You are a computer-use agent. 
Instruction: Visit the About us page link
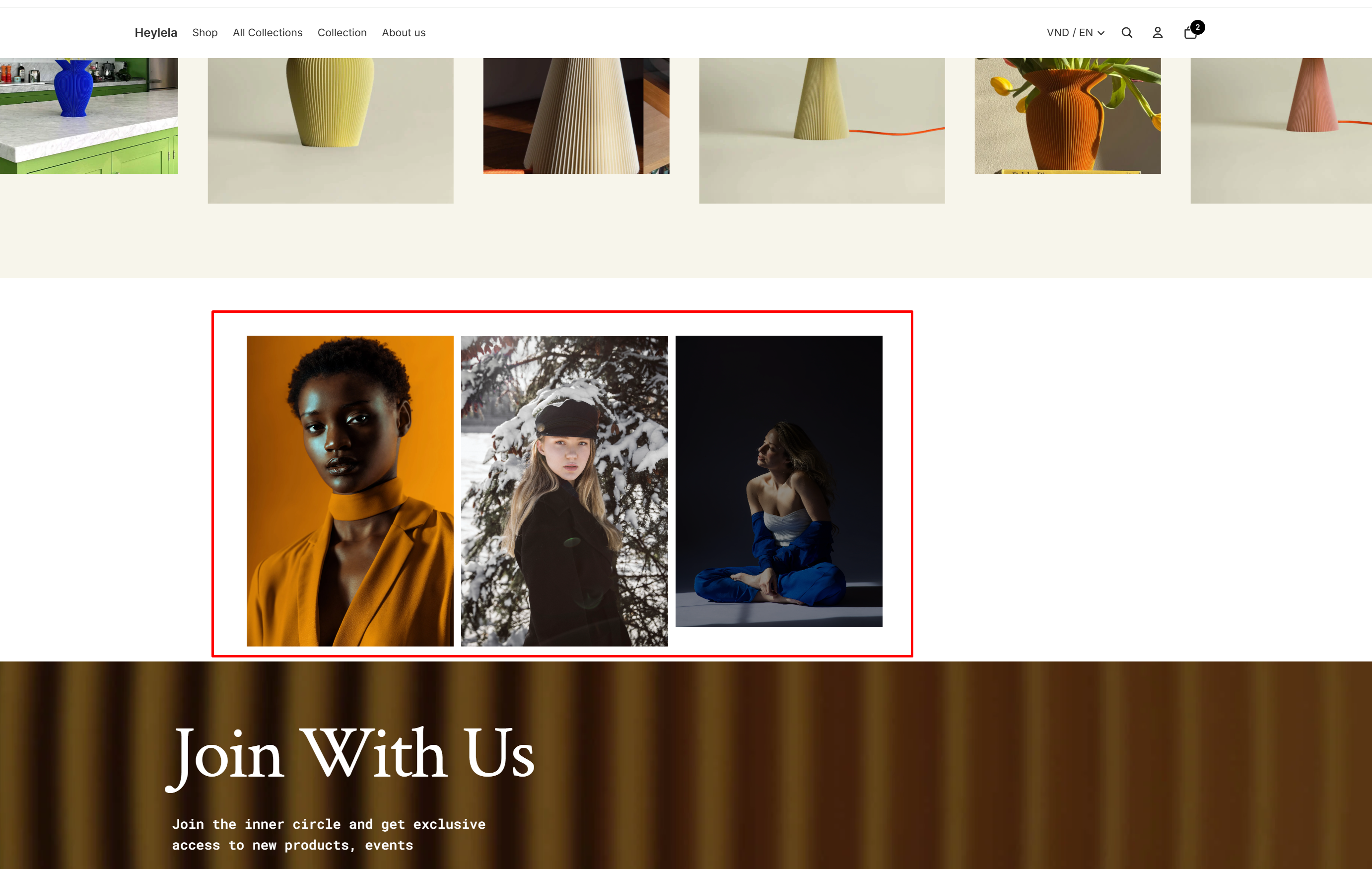(x=404, y=32)
